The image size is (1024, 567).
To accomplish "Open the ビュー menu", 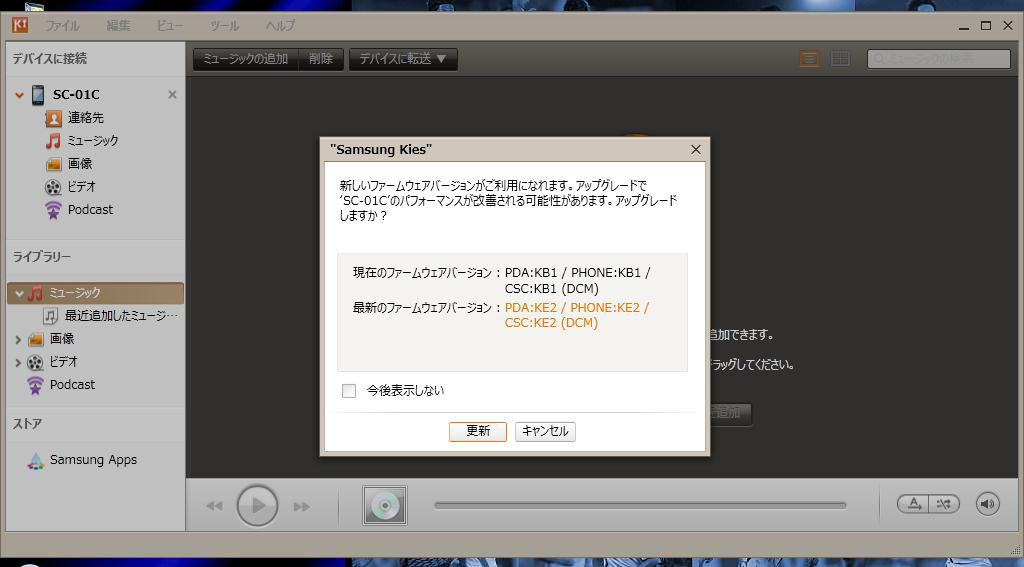I will (x=170, y=25).
